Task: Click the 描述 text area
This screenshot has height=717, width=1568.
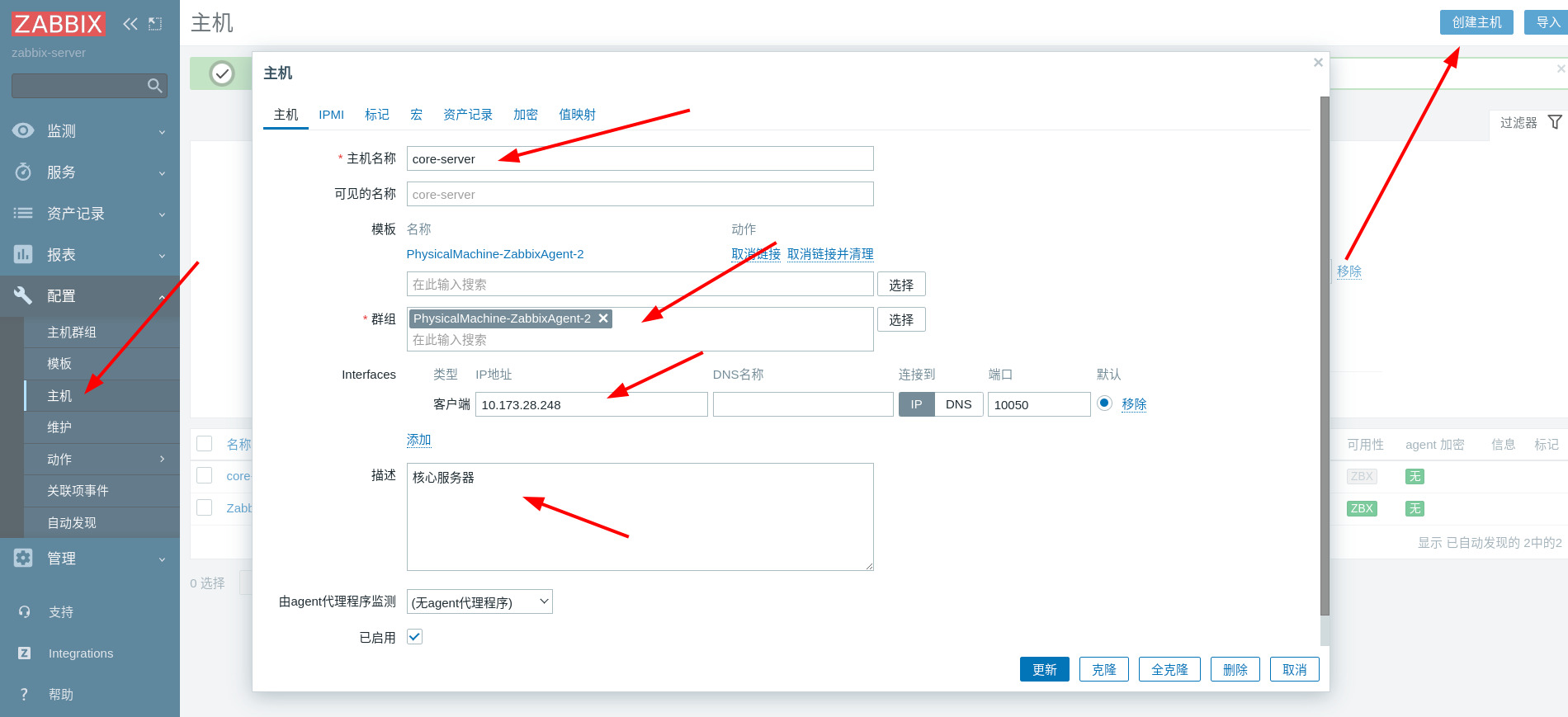Action: 640,517
